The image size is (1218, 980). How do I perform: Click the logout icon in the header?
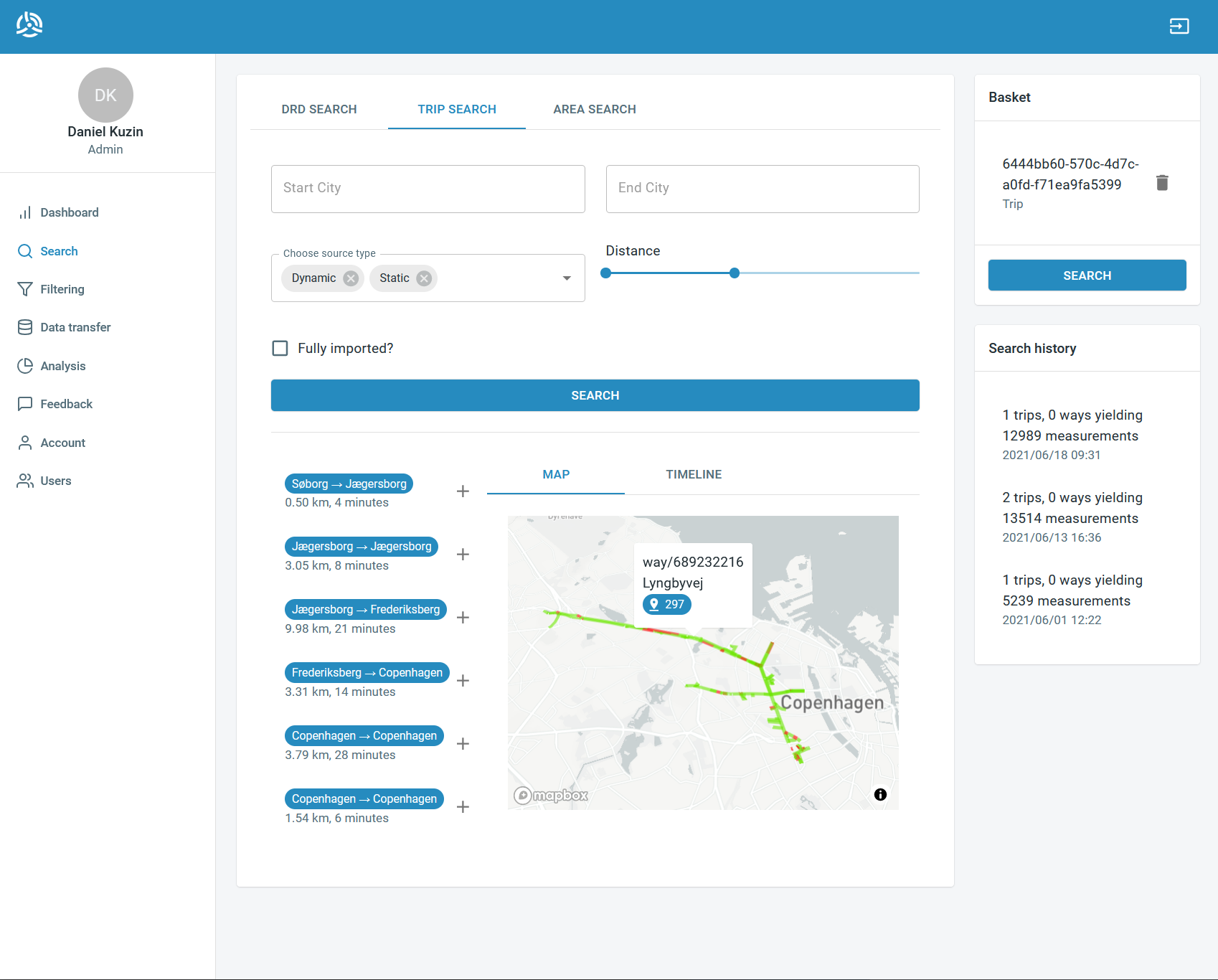pyautogui.click(x=1179, y=27)
